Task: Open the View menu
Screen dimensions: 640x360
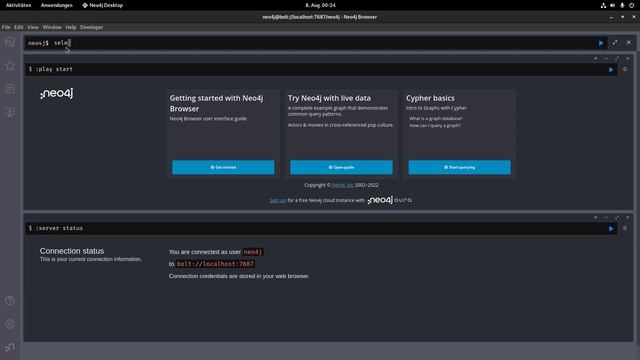Action: pyautogui.click(x=33, y=27)
